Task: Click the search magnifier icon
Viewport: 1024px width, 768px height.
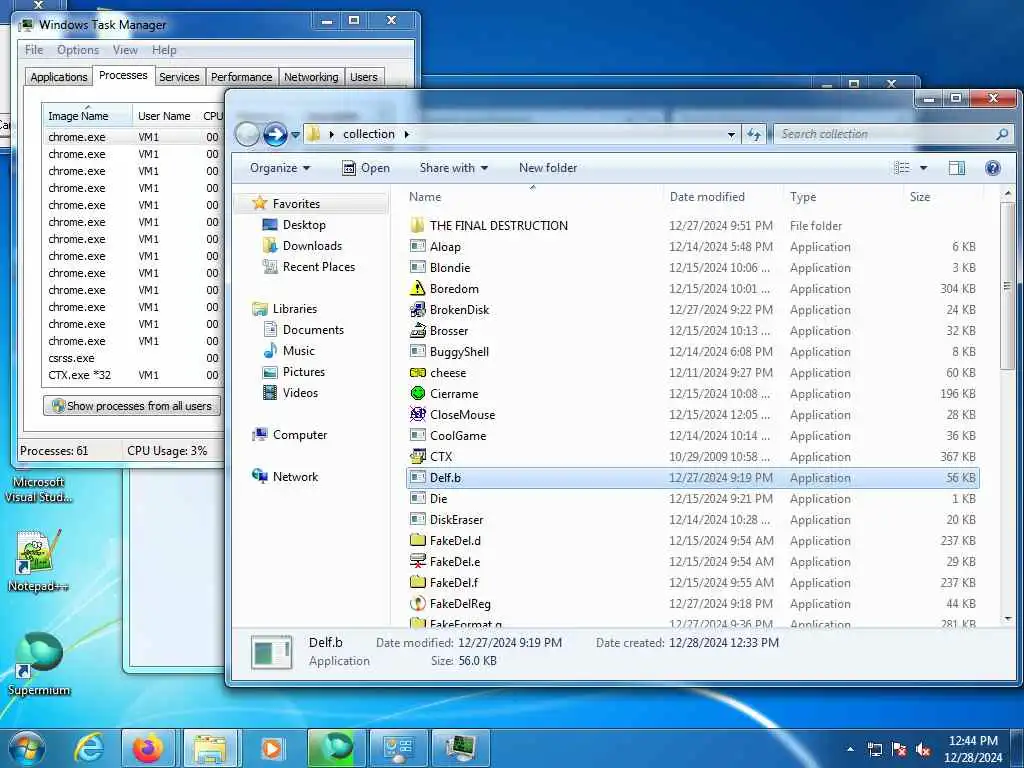Action: 1002,134
